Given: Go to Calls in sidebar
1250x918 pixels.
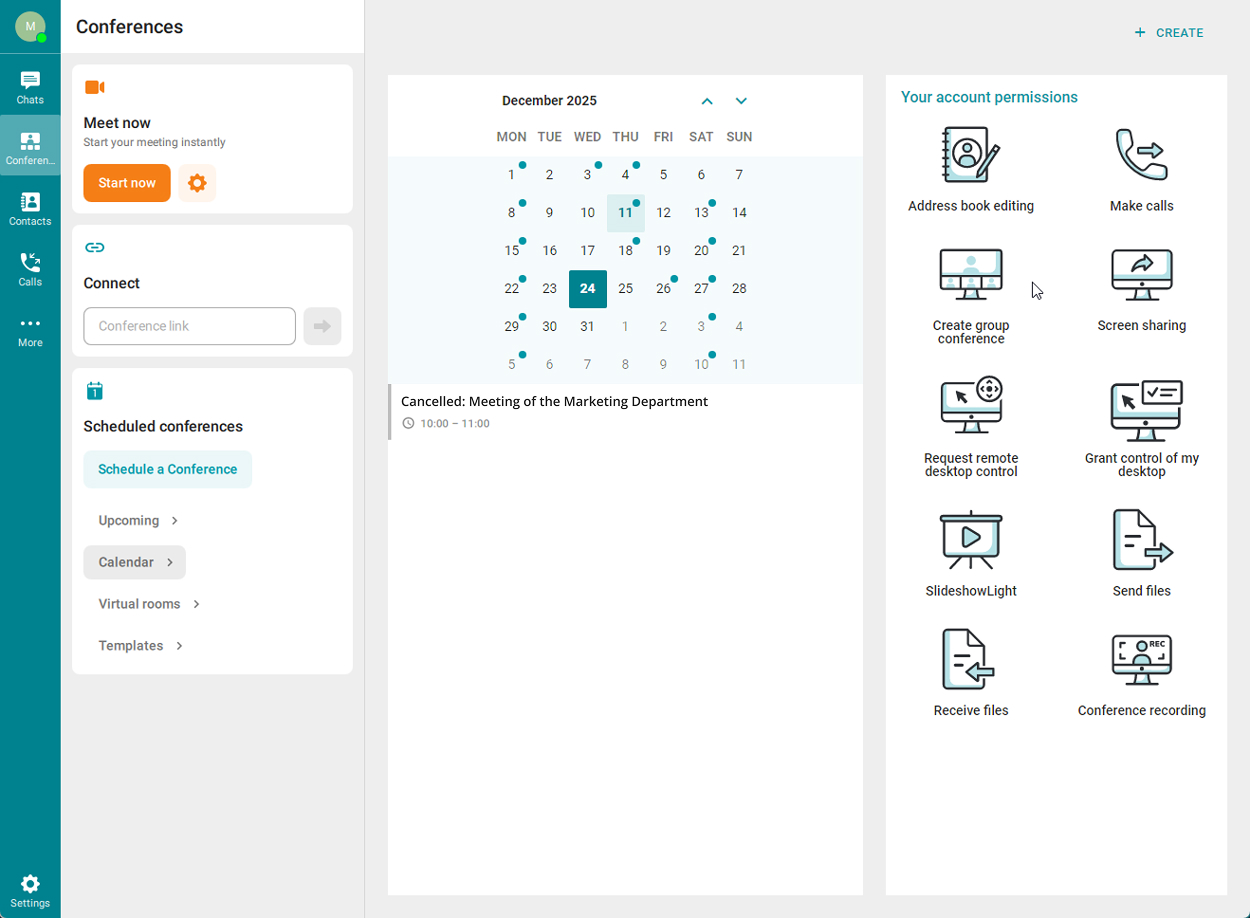Looking at the screenshot, I should pyautogui.click(x=30, y=269).
